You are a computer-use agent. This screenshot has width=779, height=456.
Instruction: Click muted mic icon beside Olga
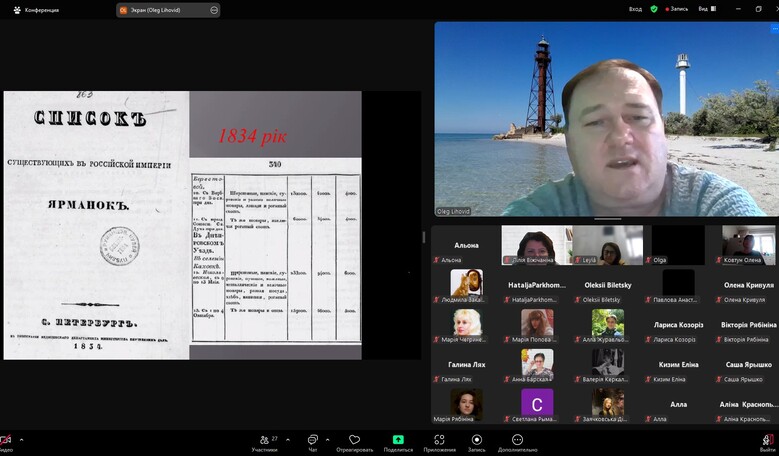pyautogui.click(x=648, y=260)
